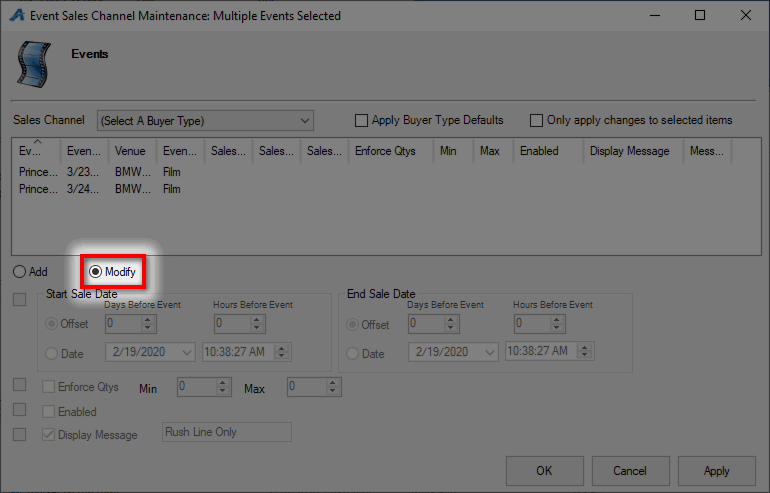This screenshot has height=493, width=770.
Task: Toggle the Enforce Qtys checkbox
Action: (48, 387)
